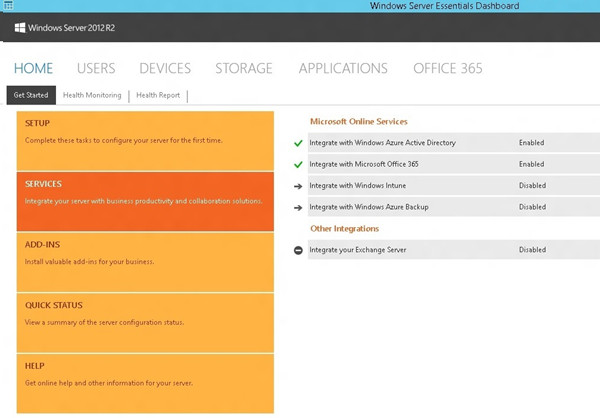
Task: Click Disabled status for Exchange Server
Action: 532,250
